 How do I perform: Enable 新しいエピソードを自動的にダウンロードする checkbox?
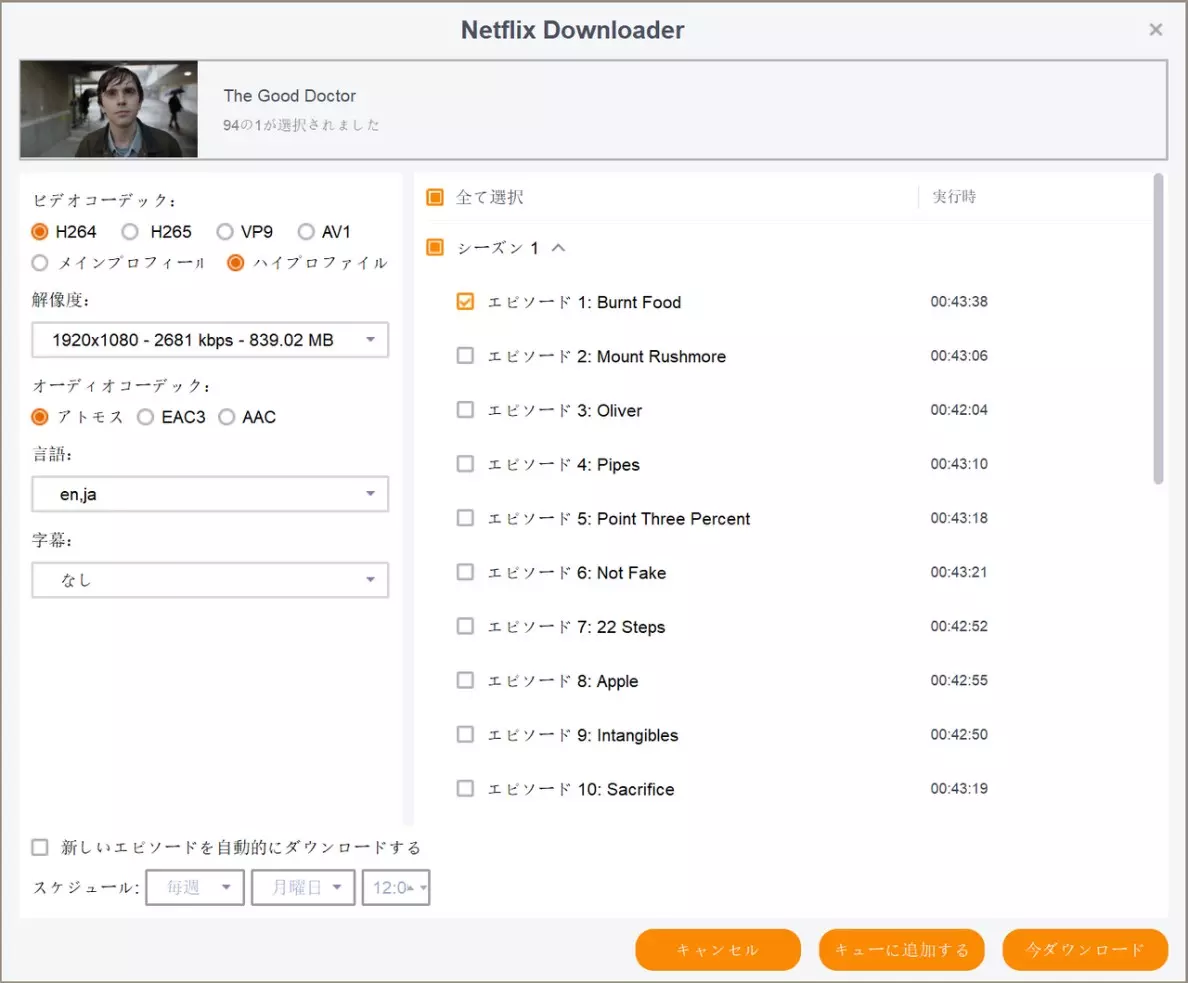click(40, 847)
